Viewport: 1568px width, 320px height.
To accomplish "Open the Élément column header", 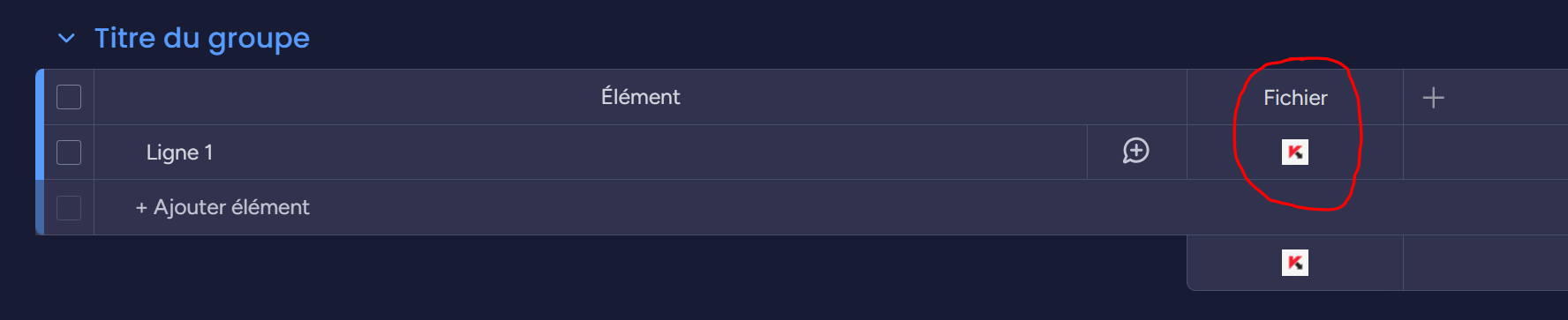I will point(640,97).
